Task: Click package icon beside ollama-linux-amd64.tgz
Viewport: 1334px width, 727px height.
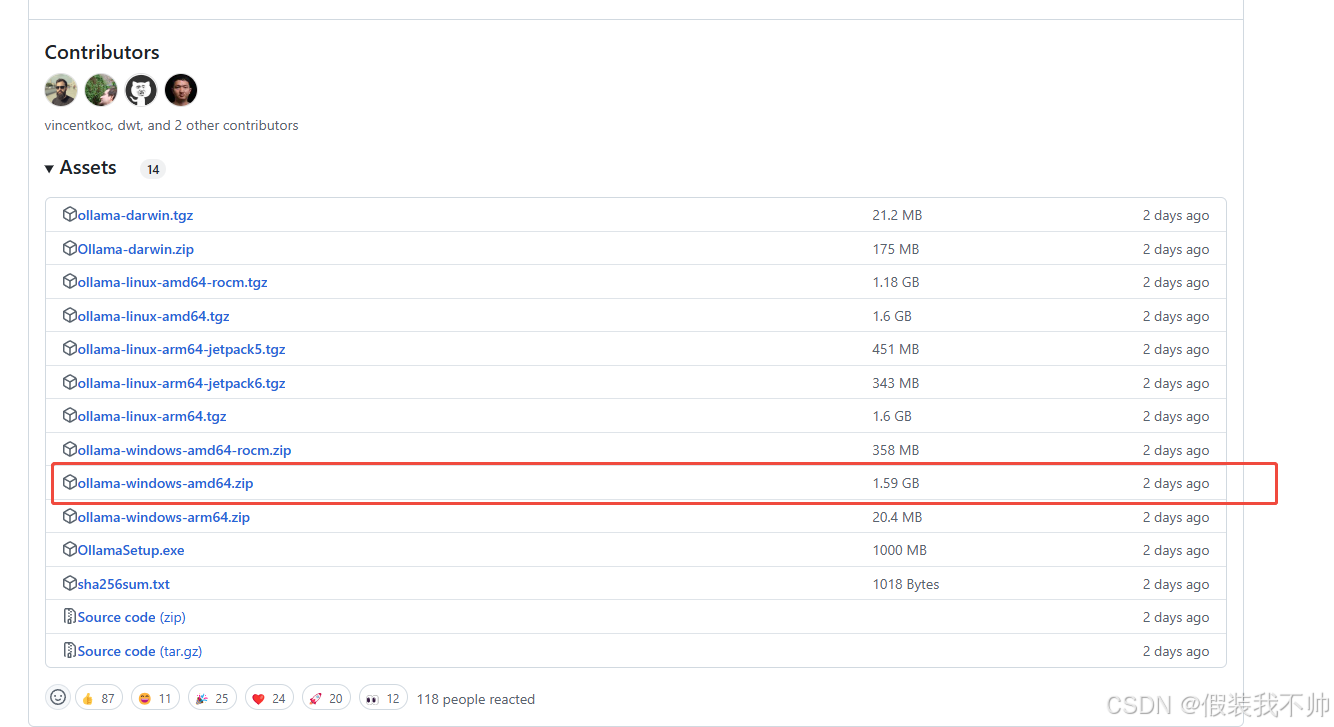Action: pos(70,315)
